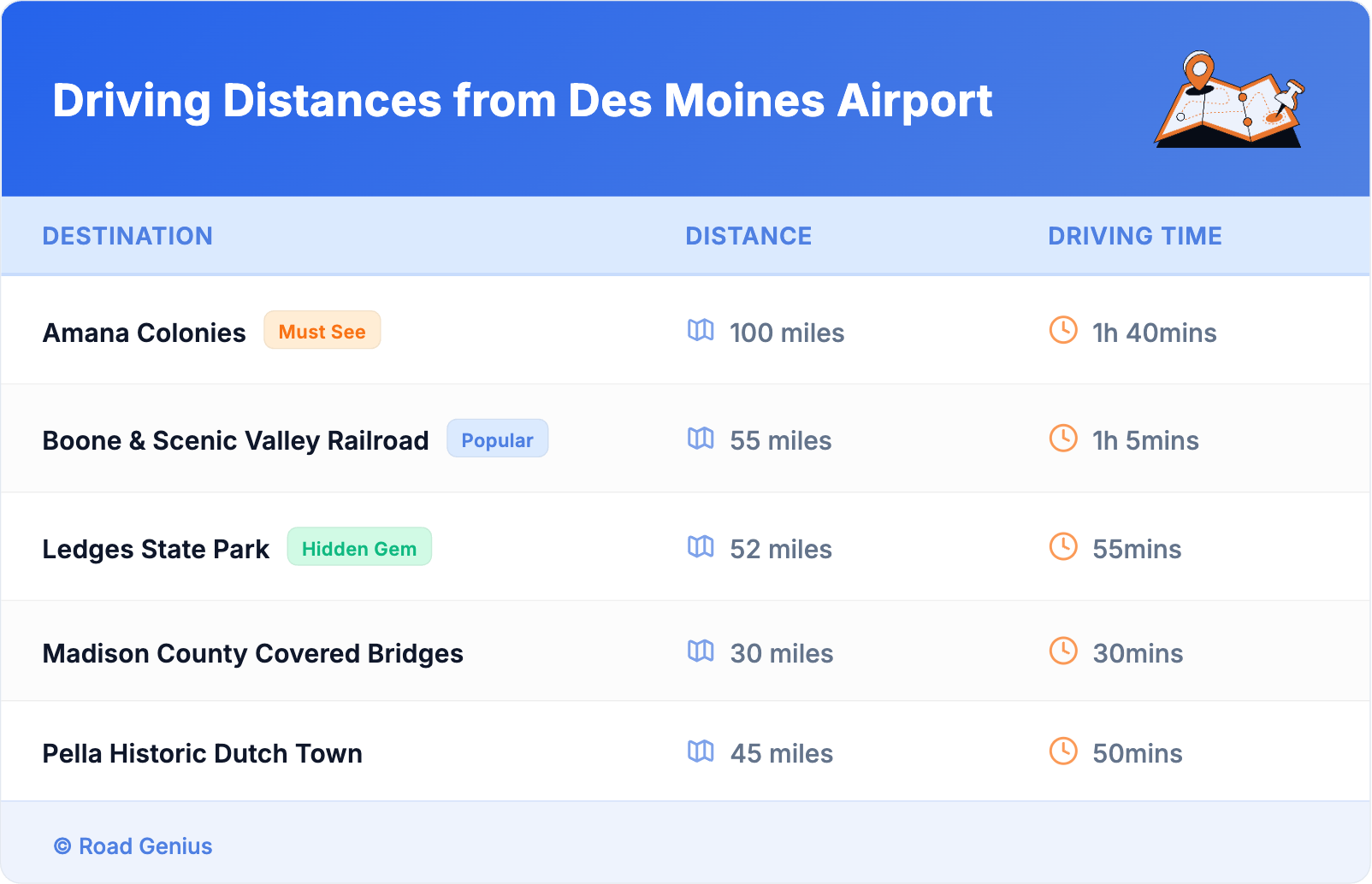Open the Road Genius copyright link
The width and height of the screenshot is (1372, 884).
coord(134,846)
